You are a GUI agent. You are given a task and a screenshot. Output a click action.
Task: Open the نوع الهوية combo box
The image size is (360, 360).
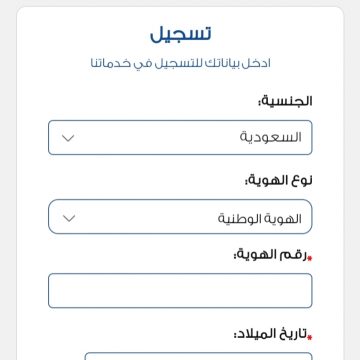[180, 217]
